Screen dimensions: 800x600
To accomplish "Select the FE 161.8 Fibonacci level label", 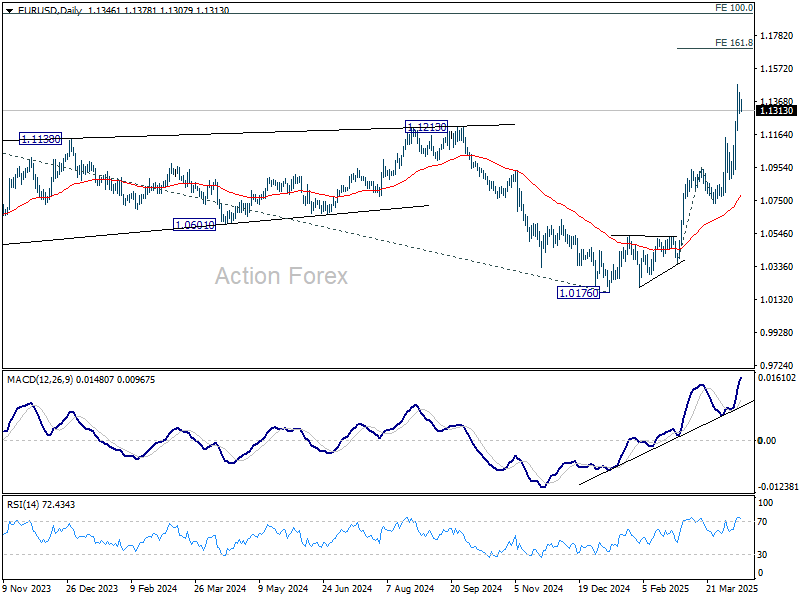I will (x=734, y=43).
